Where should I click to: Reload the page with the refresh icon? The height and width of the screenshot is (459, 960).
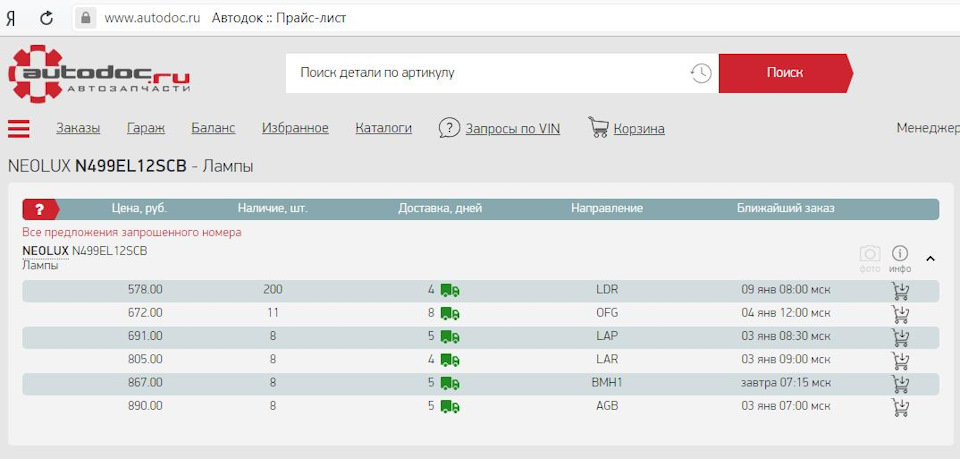[x=46, y=18]
